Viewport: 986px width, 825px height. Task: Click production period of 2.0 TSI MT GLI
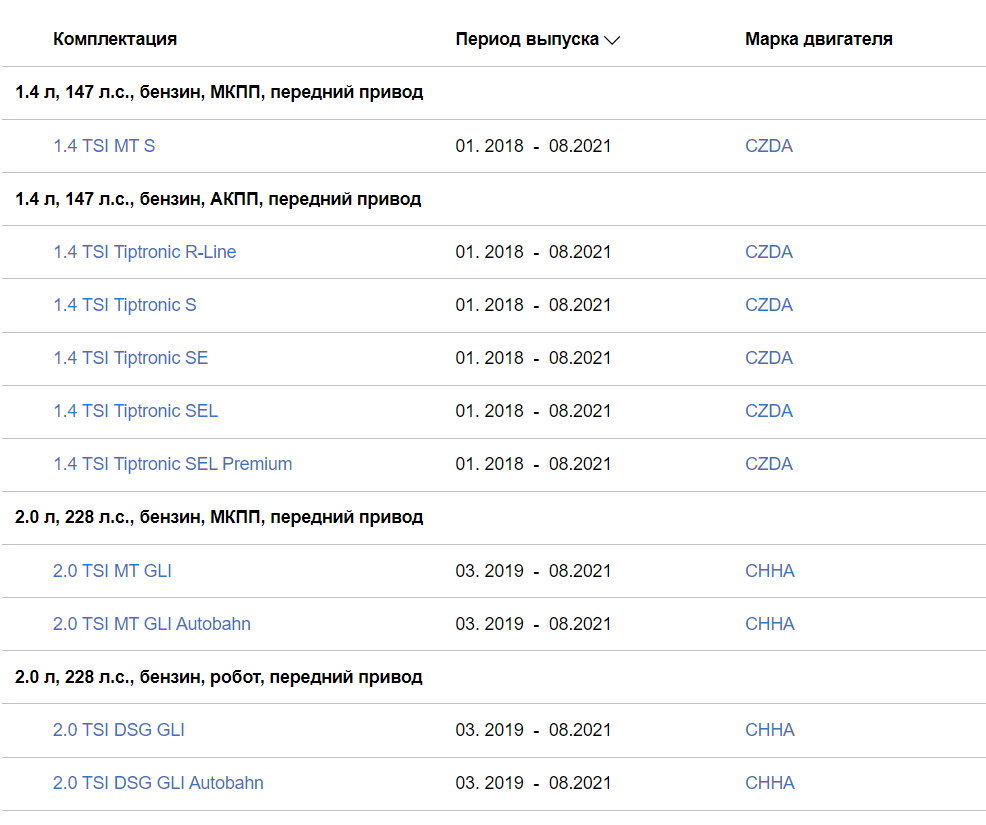click(533, 571)
